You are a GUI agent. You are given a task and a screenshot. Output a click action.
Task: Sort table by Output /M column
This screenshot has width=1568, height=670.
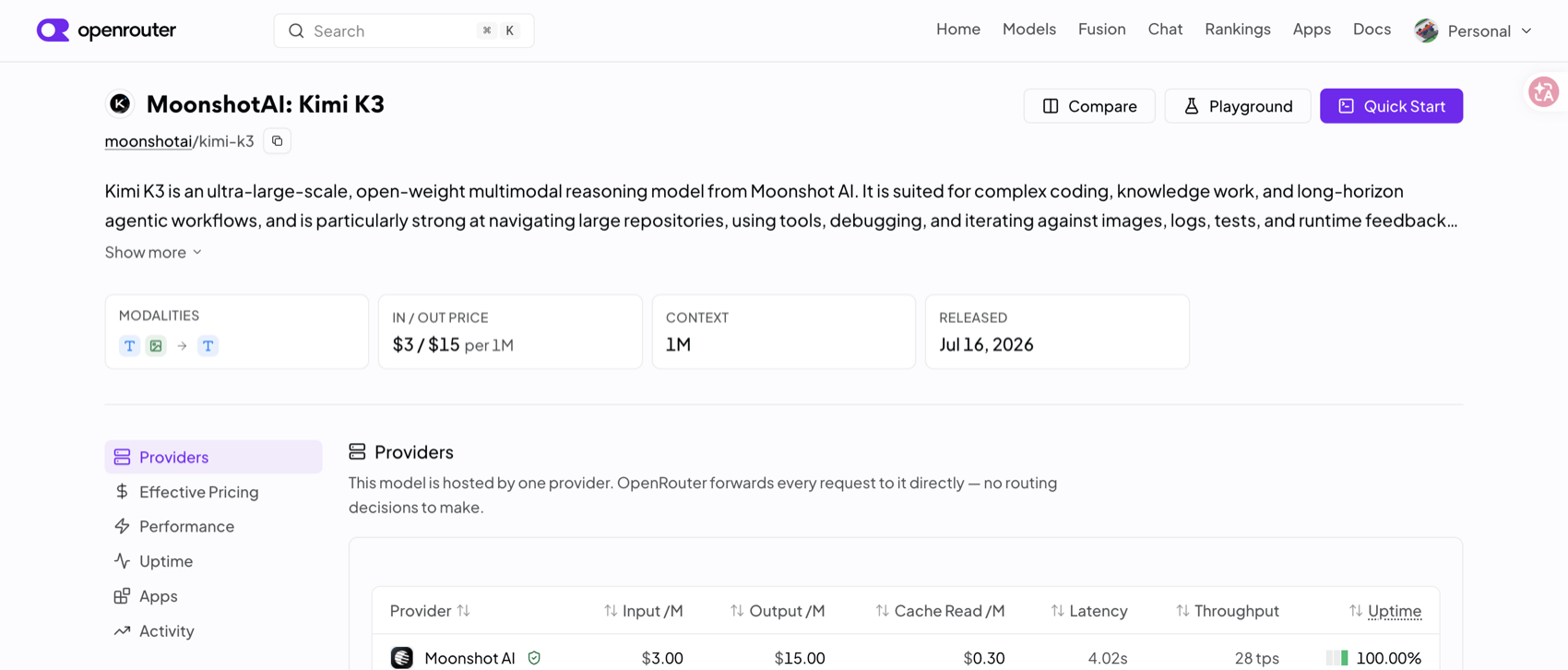778,611
